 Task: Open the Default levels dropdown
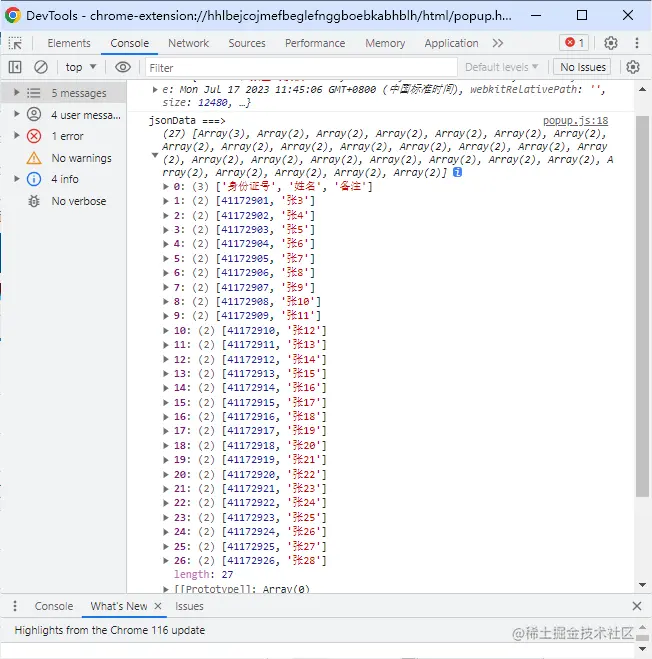click(x=501, y=67)
